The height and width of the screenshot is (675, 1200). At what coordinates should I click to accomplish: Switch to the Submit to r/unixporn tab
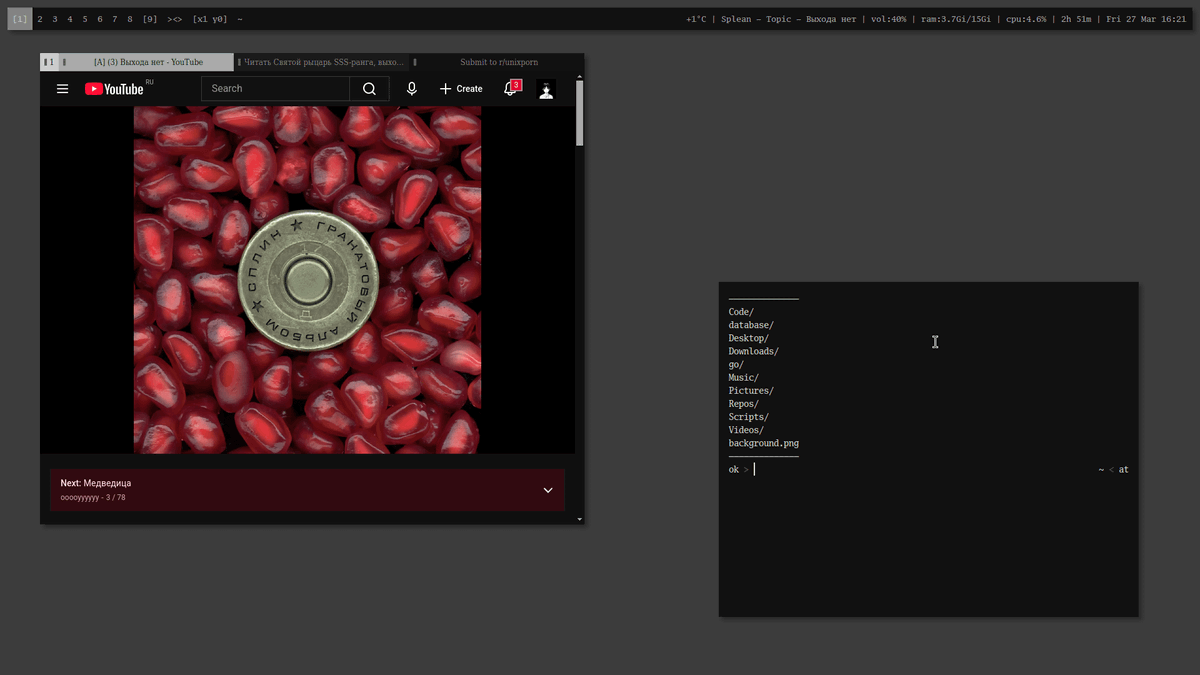[498, 62]
